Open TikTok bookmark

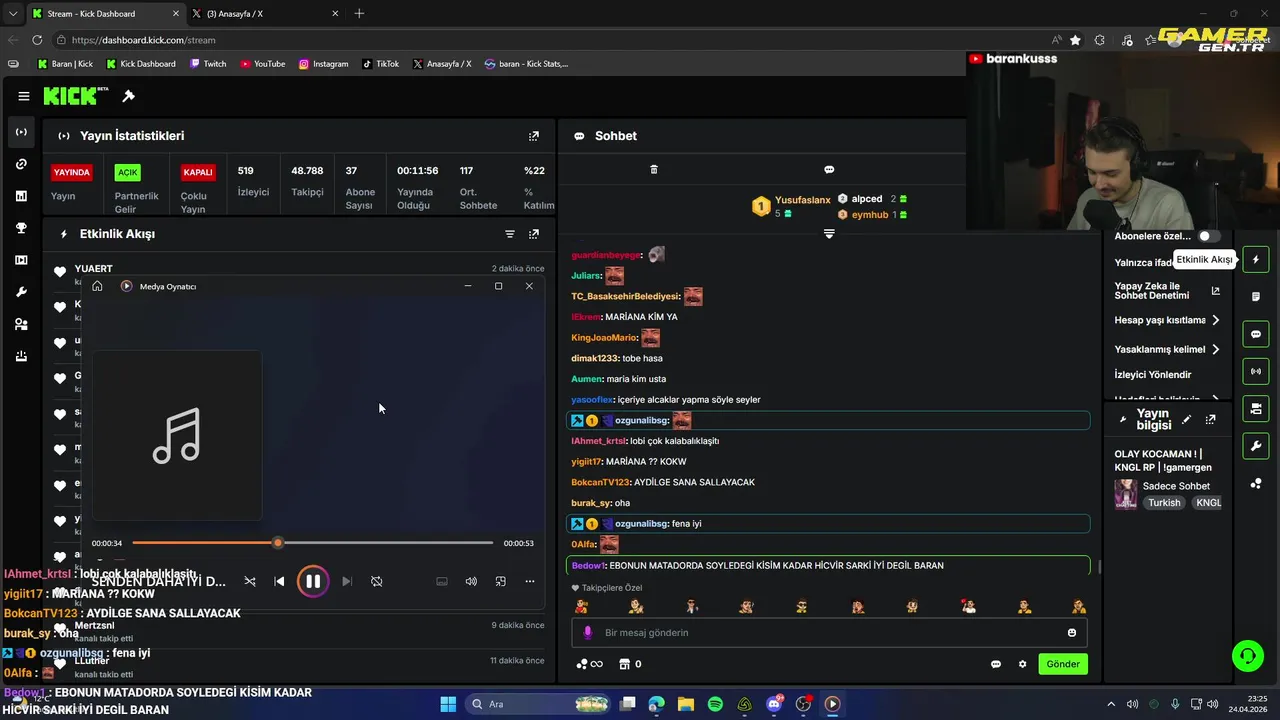click(380, 64)
